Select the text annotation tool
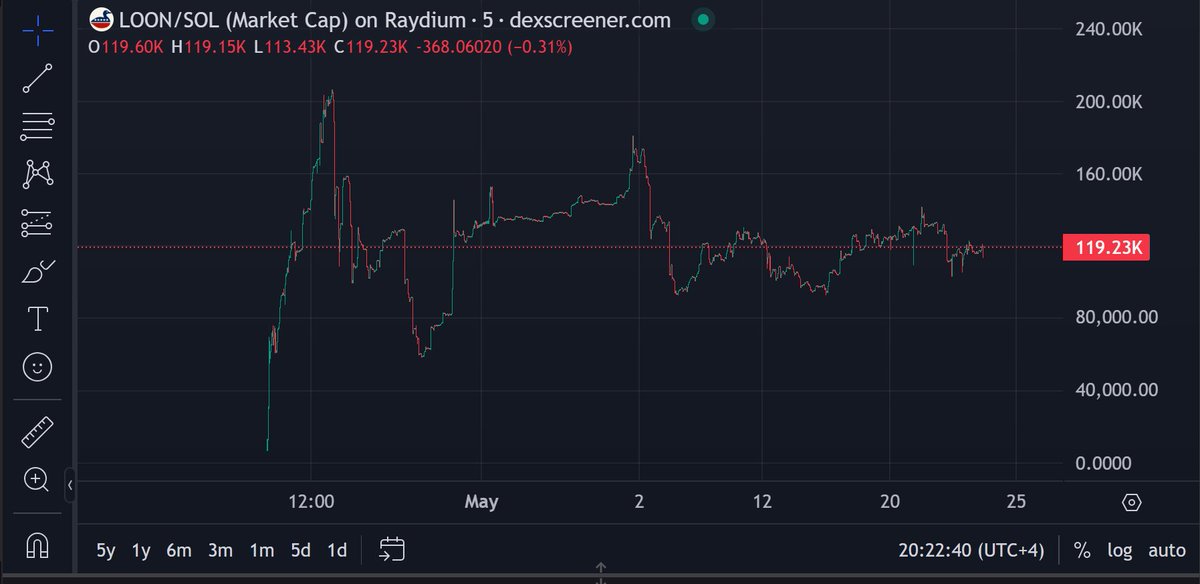This screenshot has height=584, width=1200. click(x=37, y=320)
